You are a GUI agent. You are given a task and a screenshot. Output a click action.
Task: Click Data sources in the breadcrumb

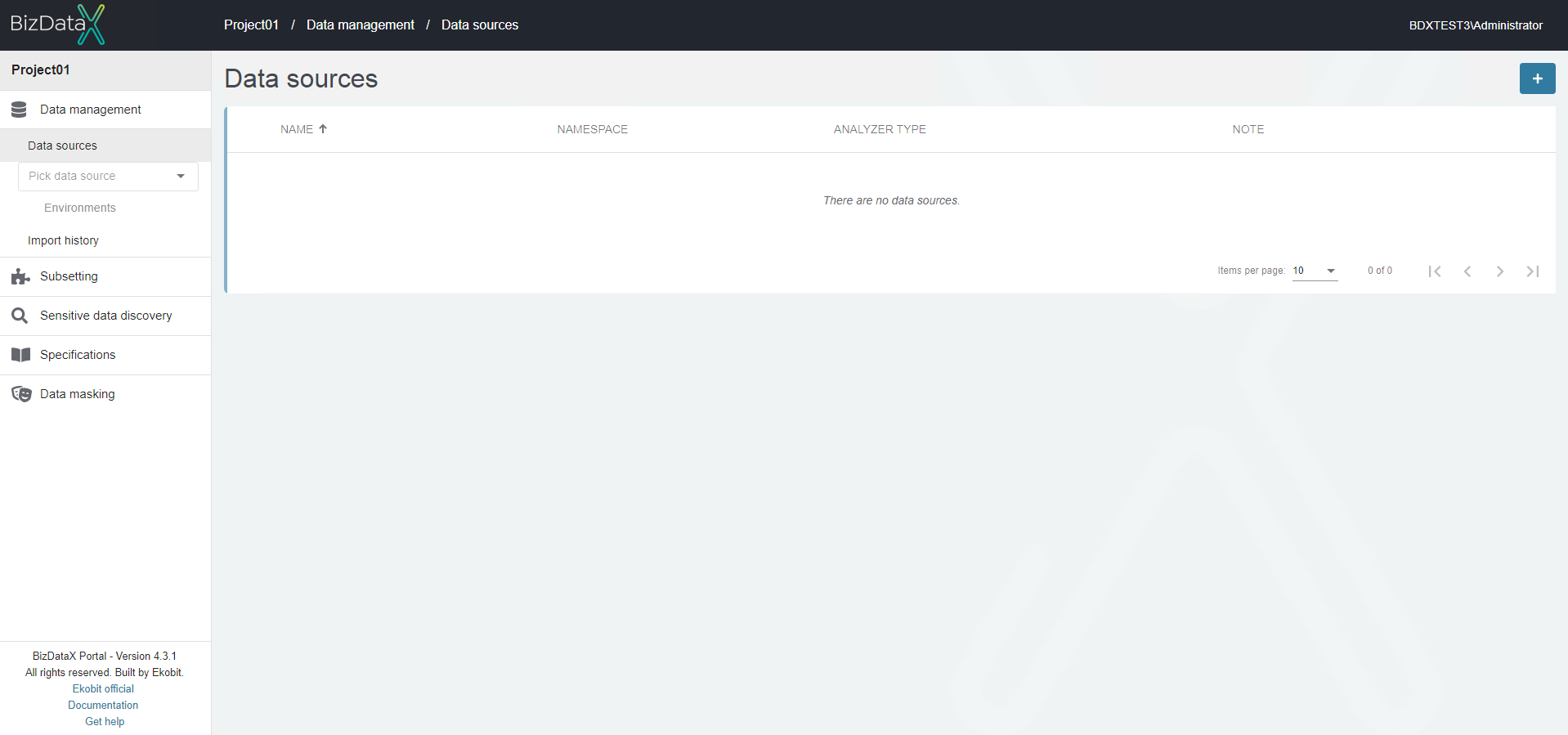click(480, 25)
